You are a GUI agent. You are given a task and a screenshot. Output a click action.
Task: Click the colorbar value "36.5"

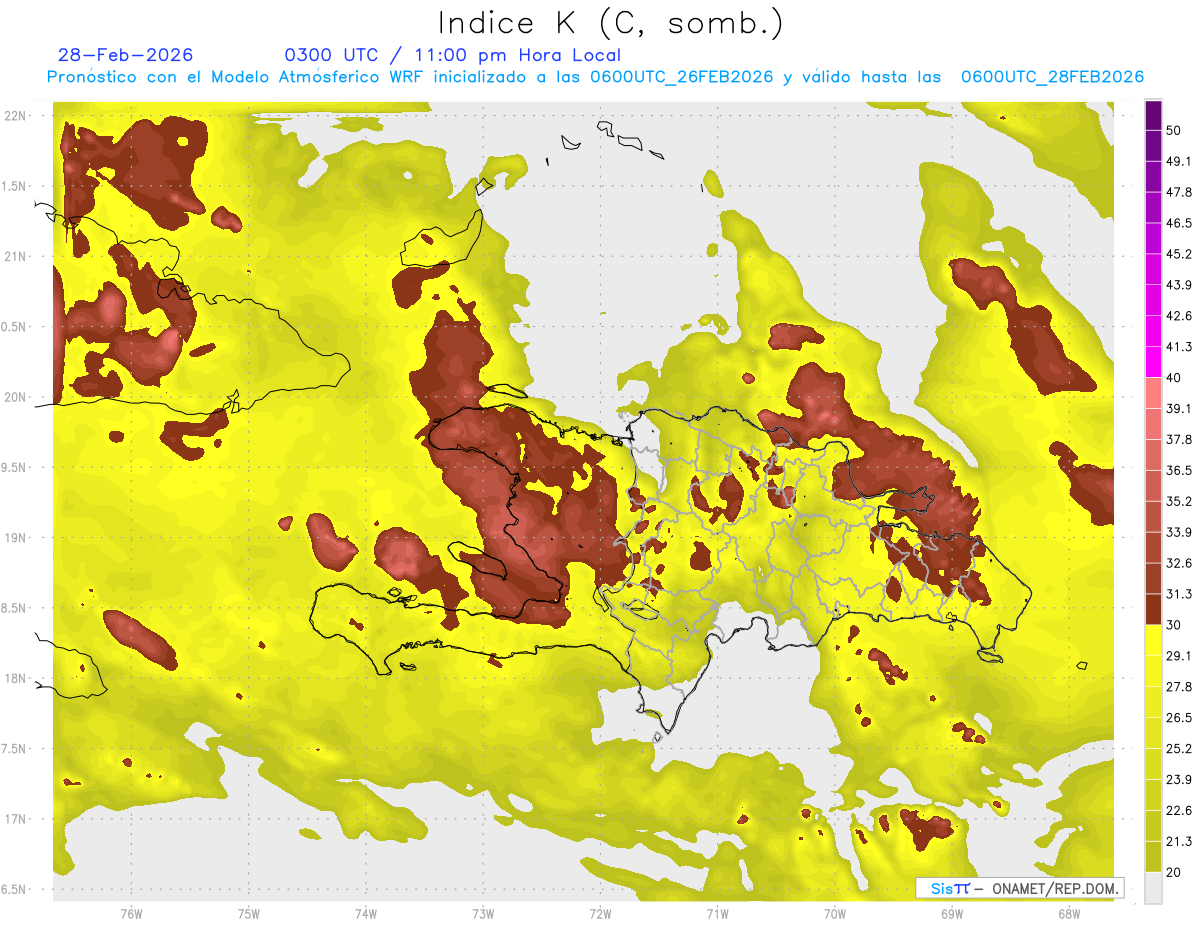(1180, 470)
